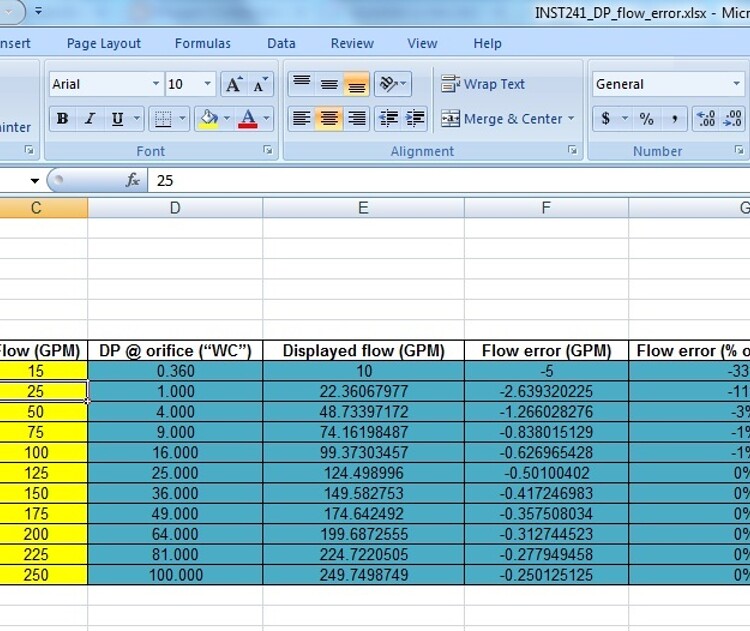Select cell with DP value 0.360
Viewport: 750px width, 631px height.
click(x=175, y=371)
